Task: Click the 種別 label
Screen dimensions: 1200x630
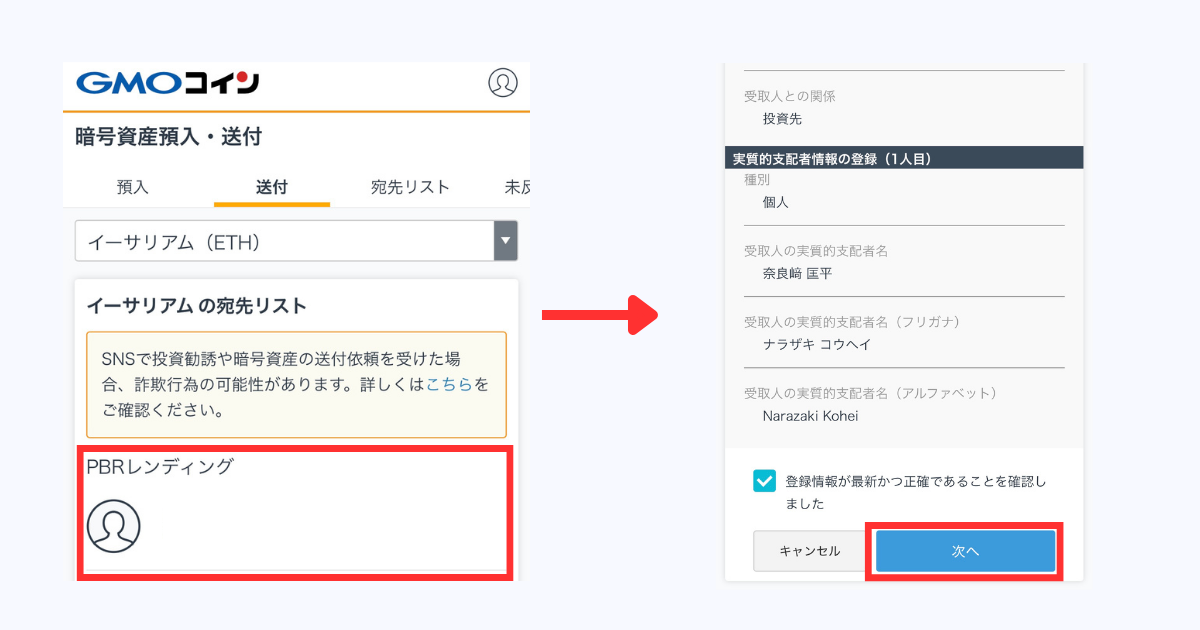Action: [757, 180]
